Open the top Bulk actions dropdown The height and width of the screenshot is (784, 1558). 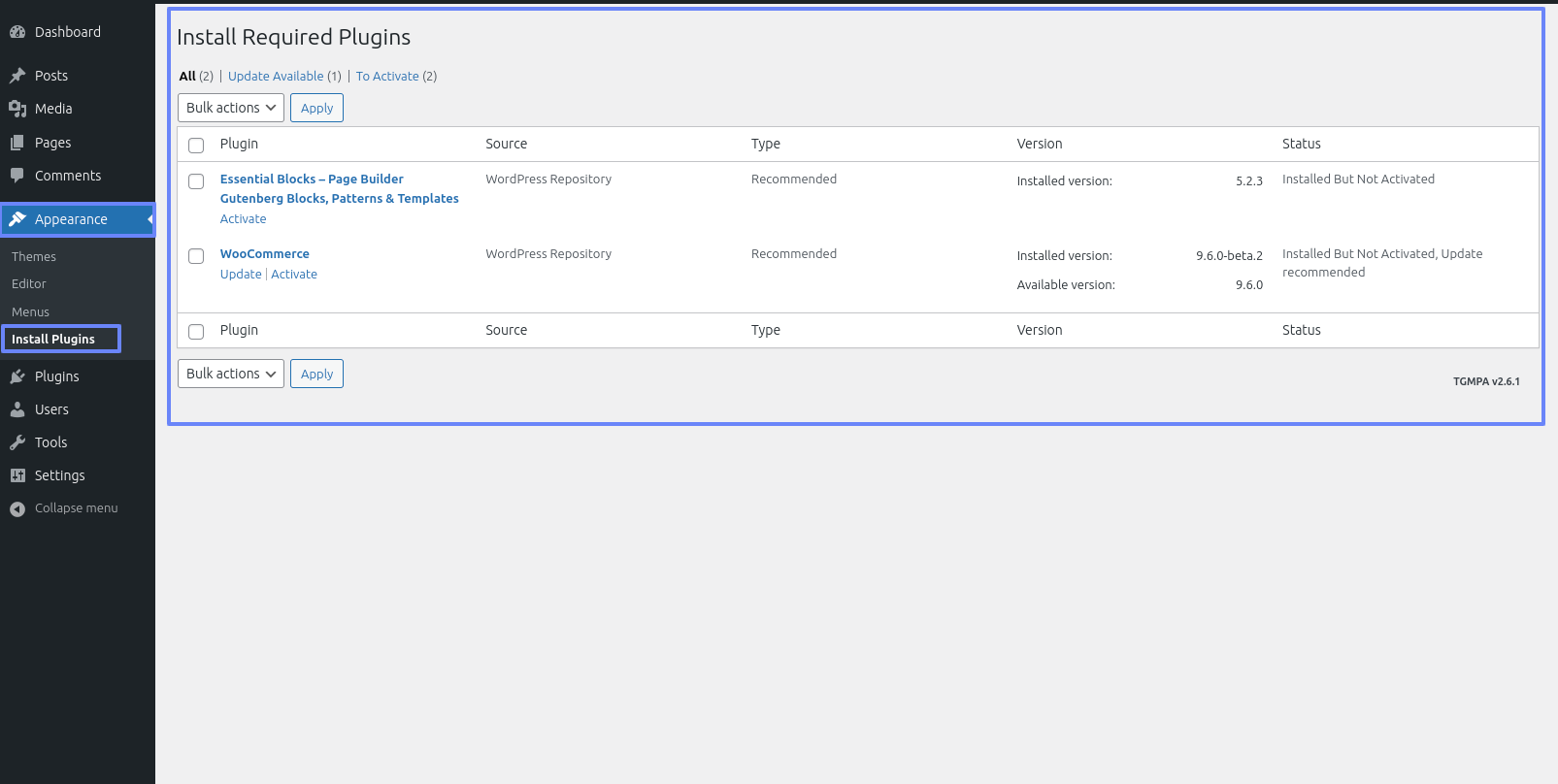pyautogui.click(x=231, y=108)
